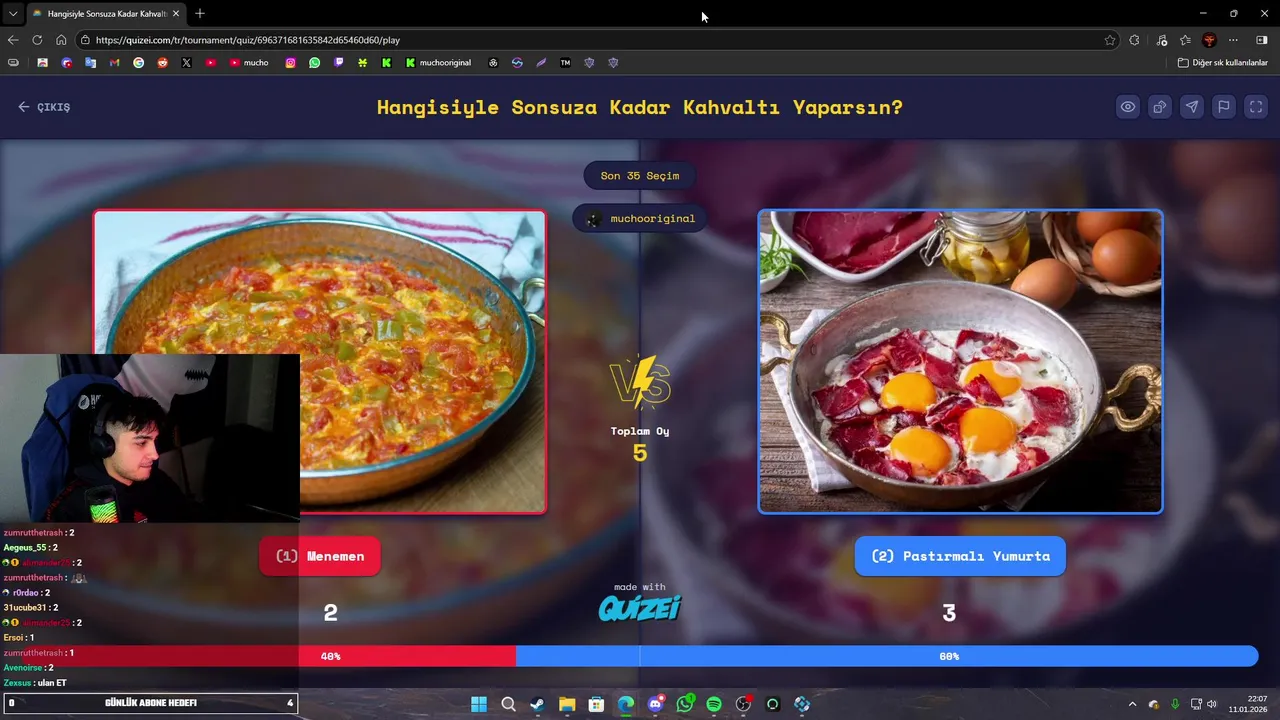This screenshot has height=720, width=1280.
Task: Vote for (2) Pastırmalı Yumurta button
Action: point(960,556)
